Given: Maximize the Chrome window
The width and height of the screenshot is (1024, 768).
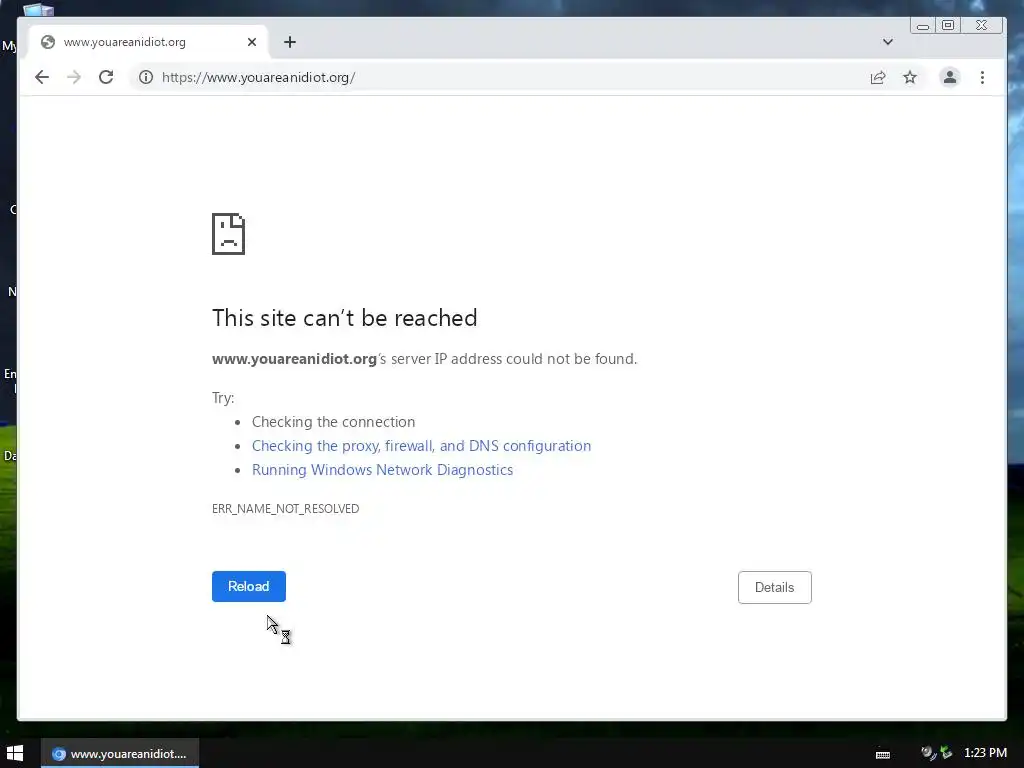Looking at the screenshot, I should (948, 25).
